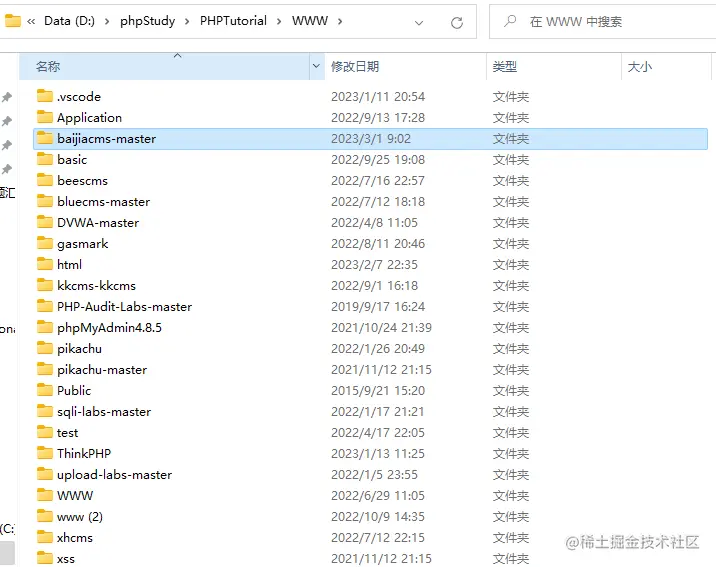
Task: Click the kkcms-kkcms folder icon
Action: pos(45,285)
